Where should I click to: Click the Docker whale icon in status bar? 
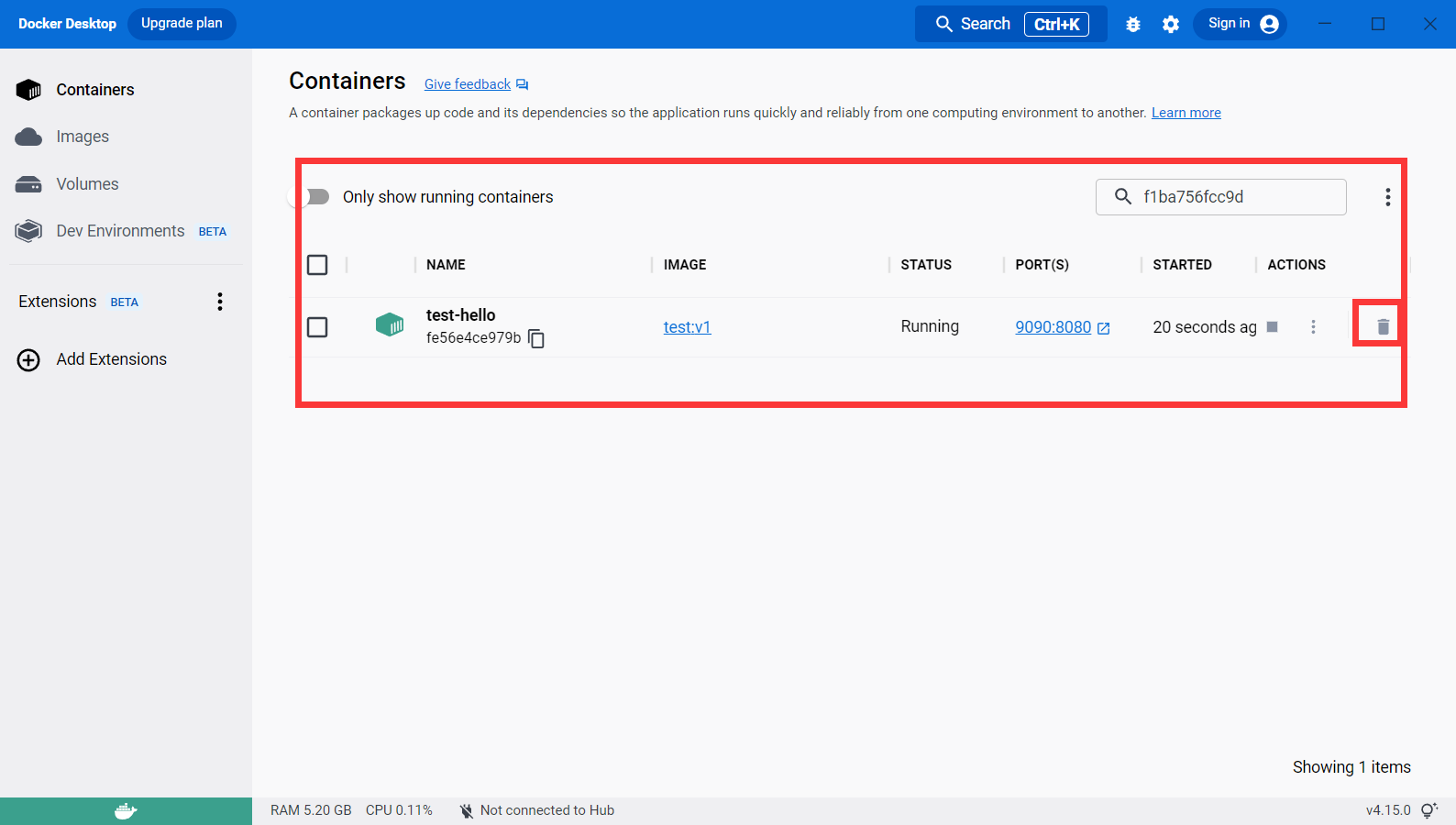(x=126, y=811)
